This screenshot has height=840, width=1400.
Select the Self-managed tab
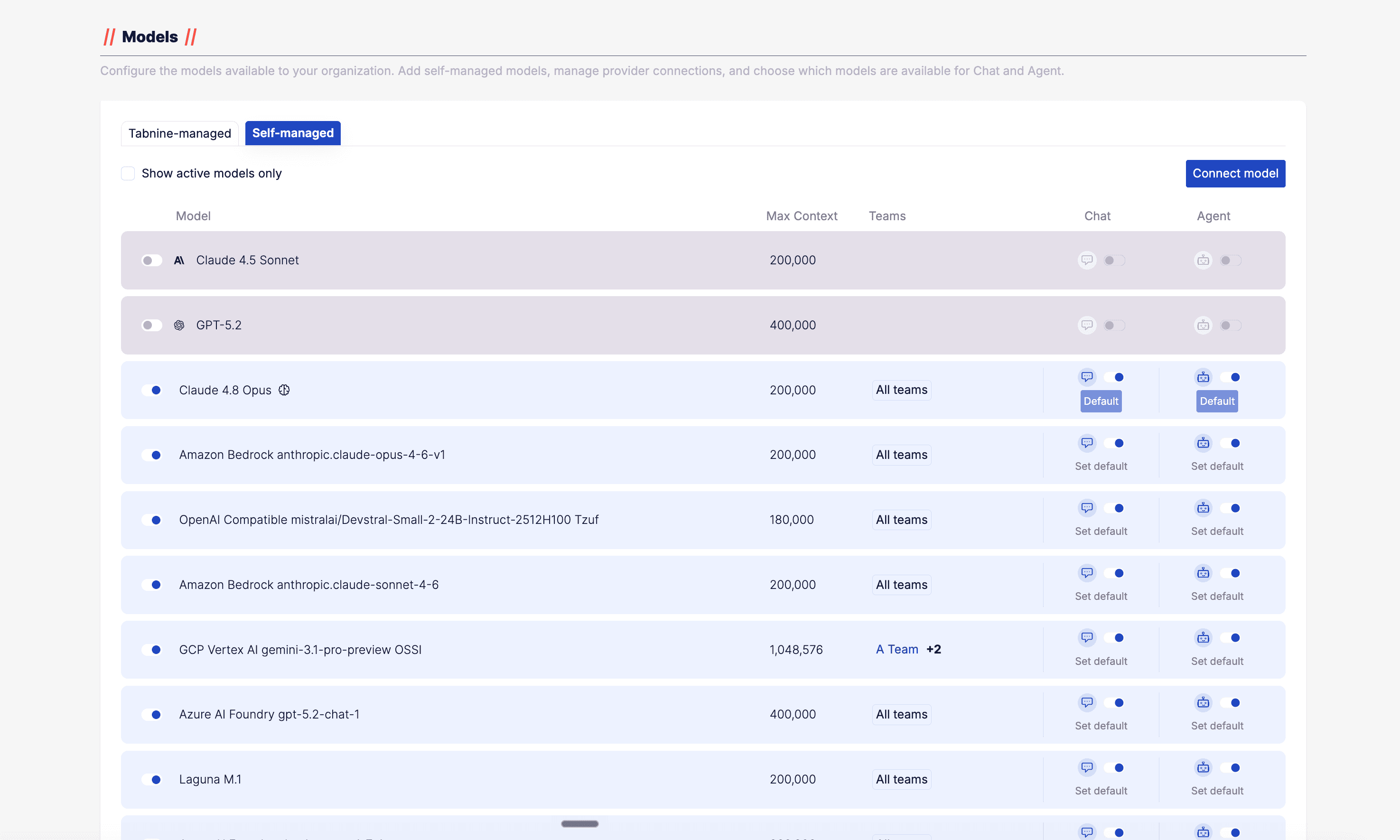[292, 133]
